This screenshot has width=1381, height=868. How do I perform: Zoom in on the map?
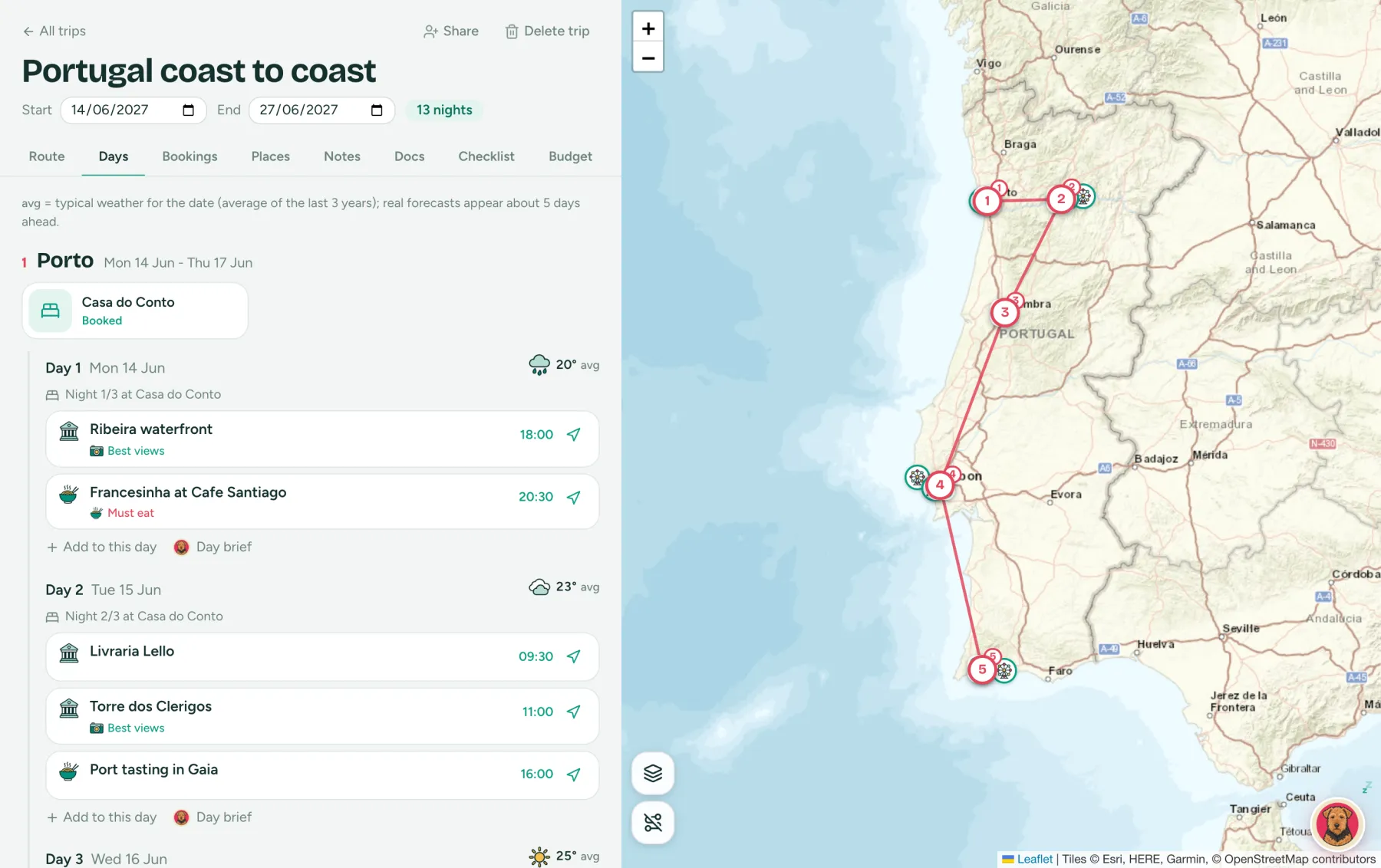(x=648, y=28)
